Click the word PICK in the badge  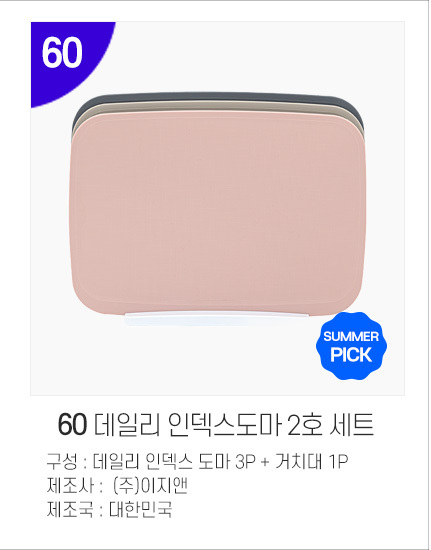(351, 355)
